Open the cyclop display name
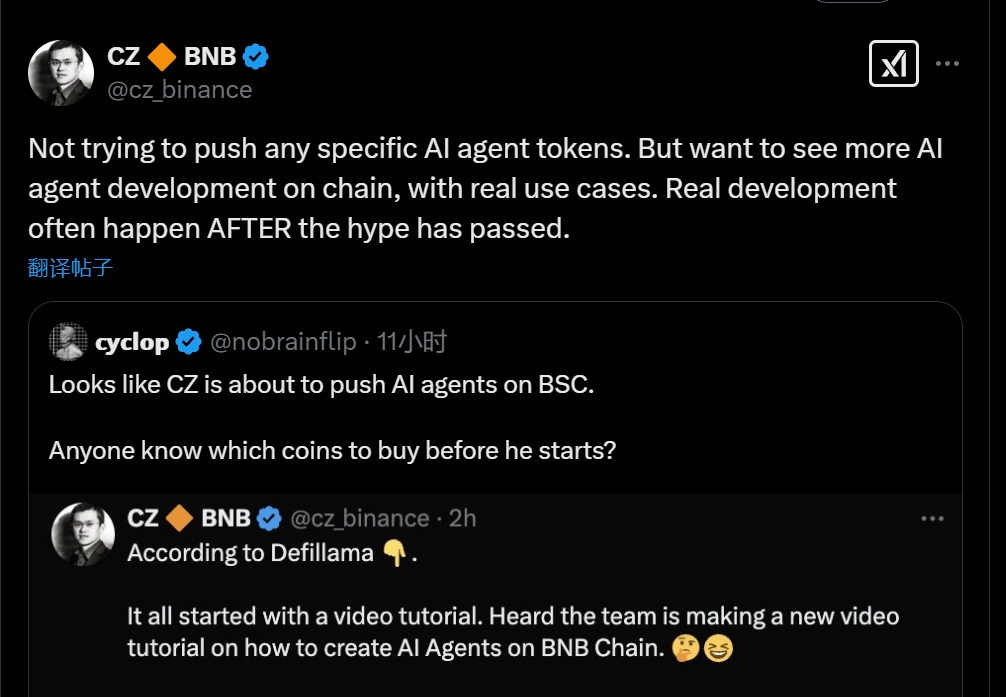The width and height of the screenshot is (1006, 697). (132, 343)
